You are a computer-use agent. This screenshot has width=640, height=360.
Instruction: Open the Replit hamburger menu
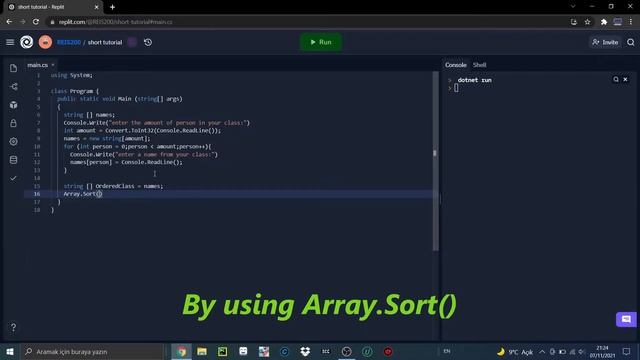[x=10, y=42]
